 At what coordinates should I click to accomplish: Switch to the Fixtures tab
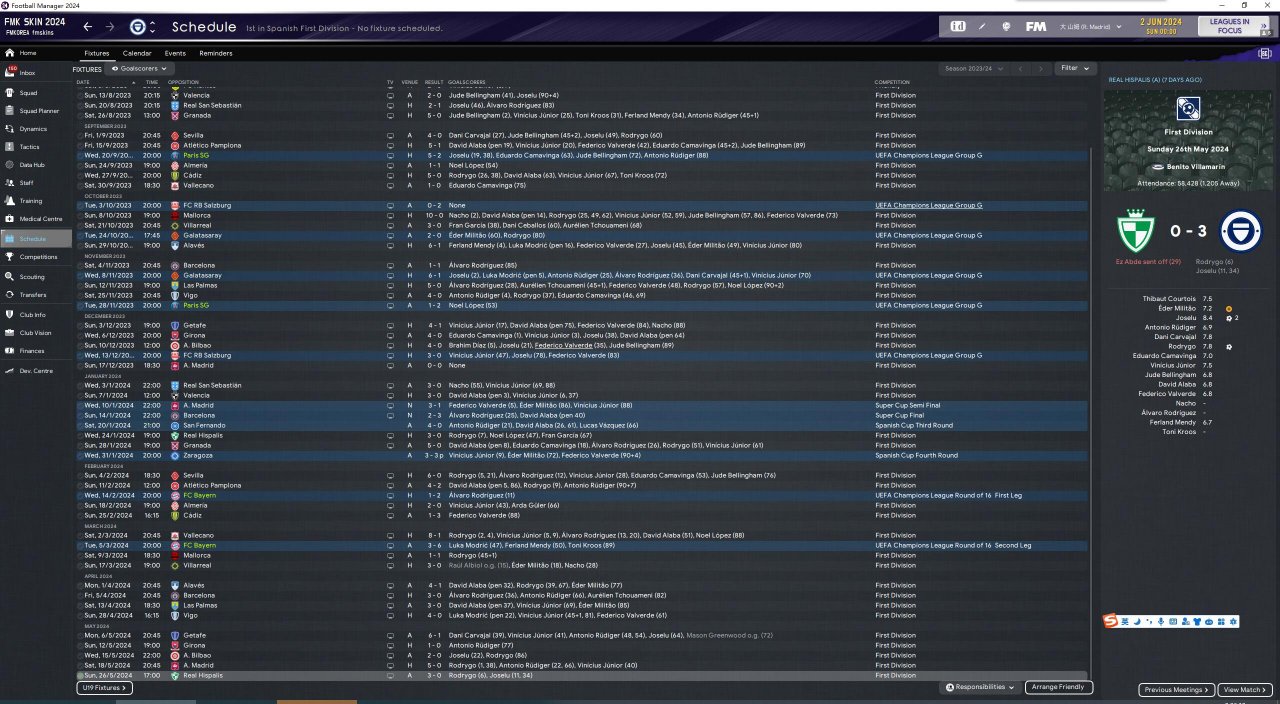tap(97, 53)
